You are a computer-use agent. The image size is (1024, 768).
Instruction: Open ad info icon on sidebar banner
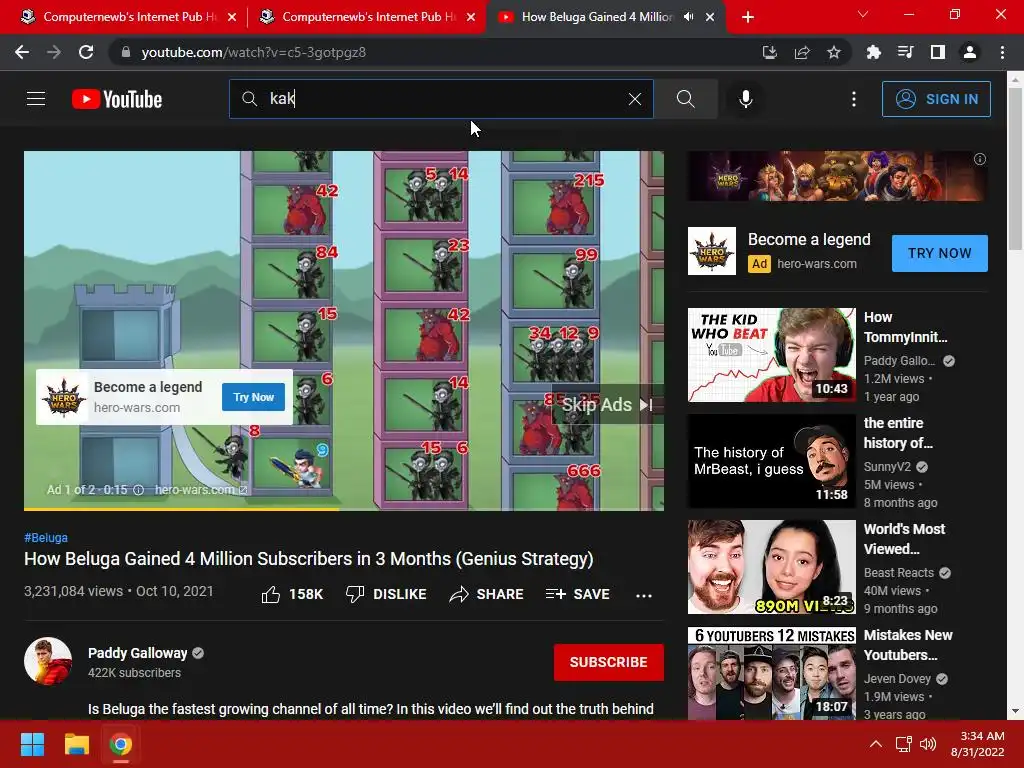pos(980,159)
